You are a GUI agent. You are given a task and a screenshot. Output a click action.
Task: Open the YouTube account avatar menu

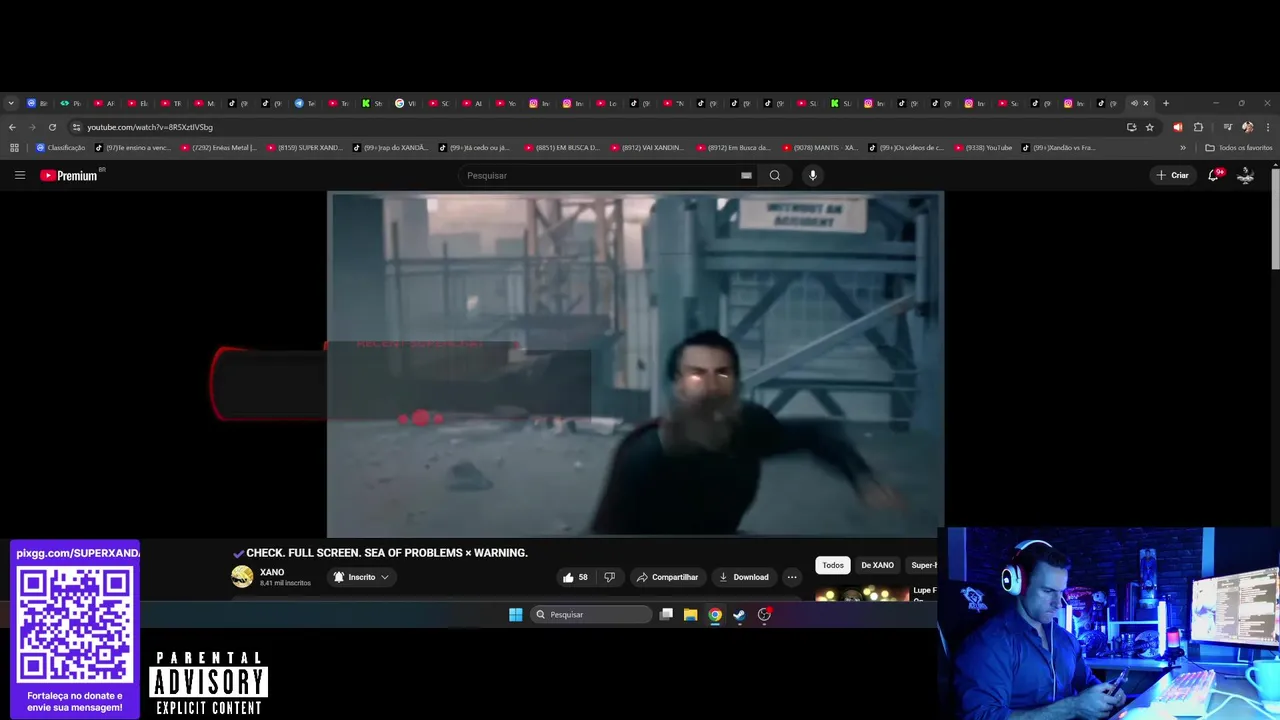(x=1246, y=175)
